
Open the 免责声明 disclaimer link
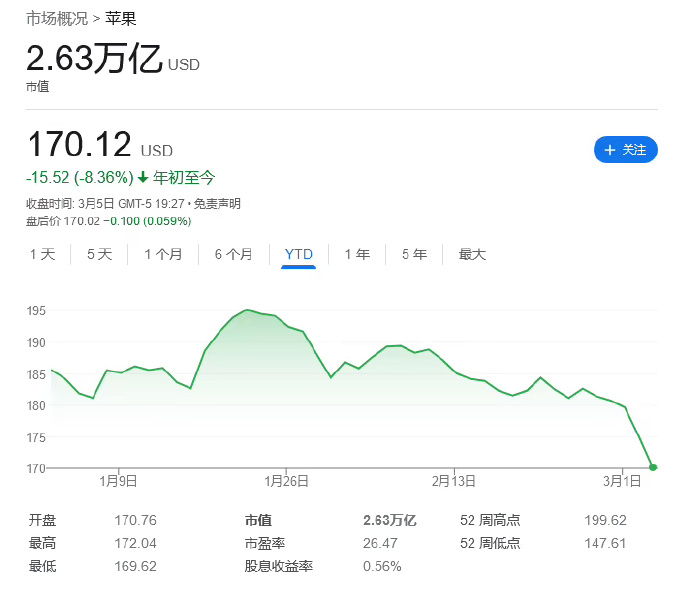[217, 204]
